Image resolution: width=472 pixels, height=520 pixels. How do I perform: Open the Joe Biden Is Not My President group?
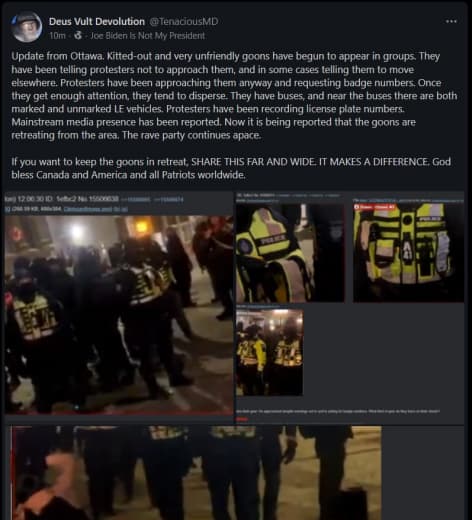[x=148, y=36]
